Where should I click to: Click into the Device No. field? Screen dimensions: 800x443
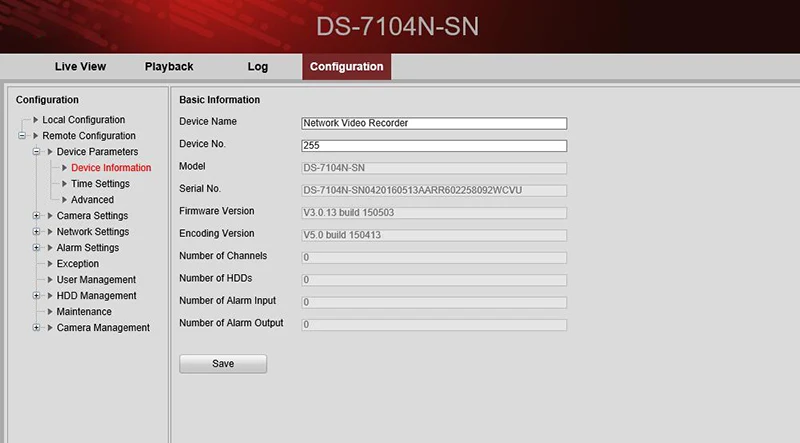pos(434,145)
